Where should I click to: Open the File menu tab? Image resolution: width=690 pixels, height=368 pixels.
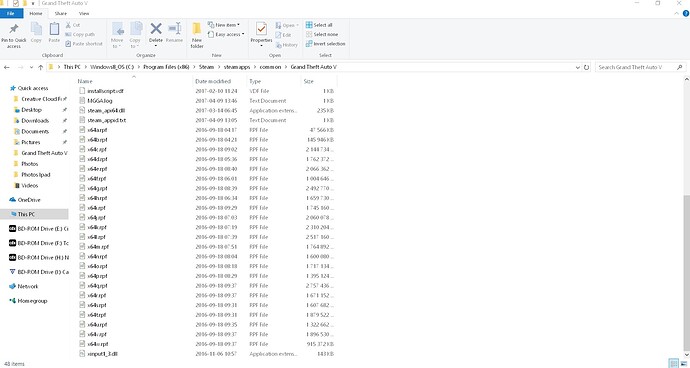11,14
